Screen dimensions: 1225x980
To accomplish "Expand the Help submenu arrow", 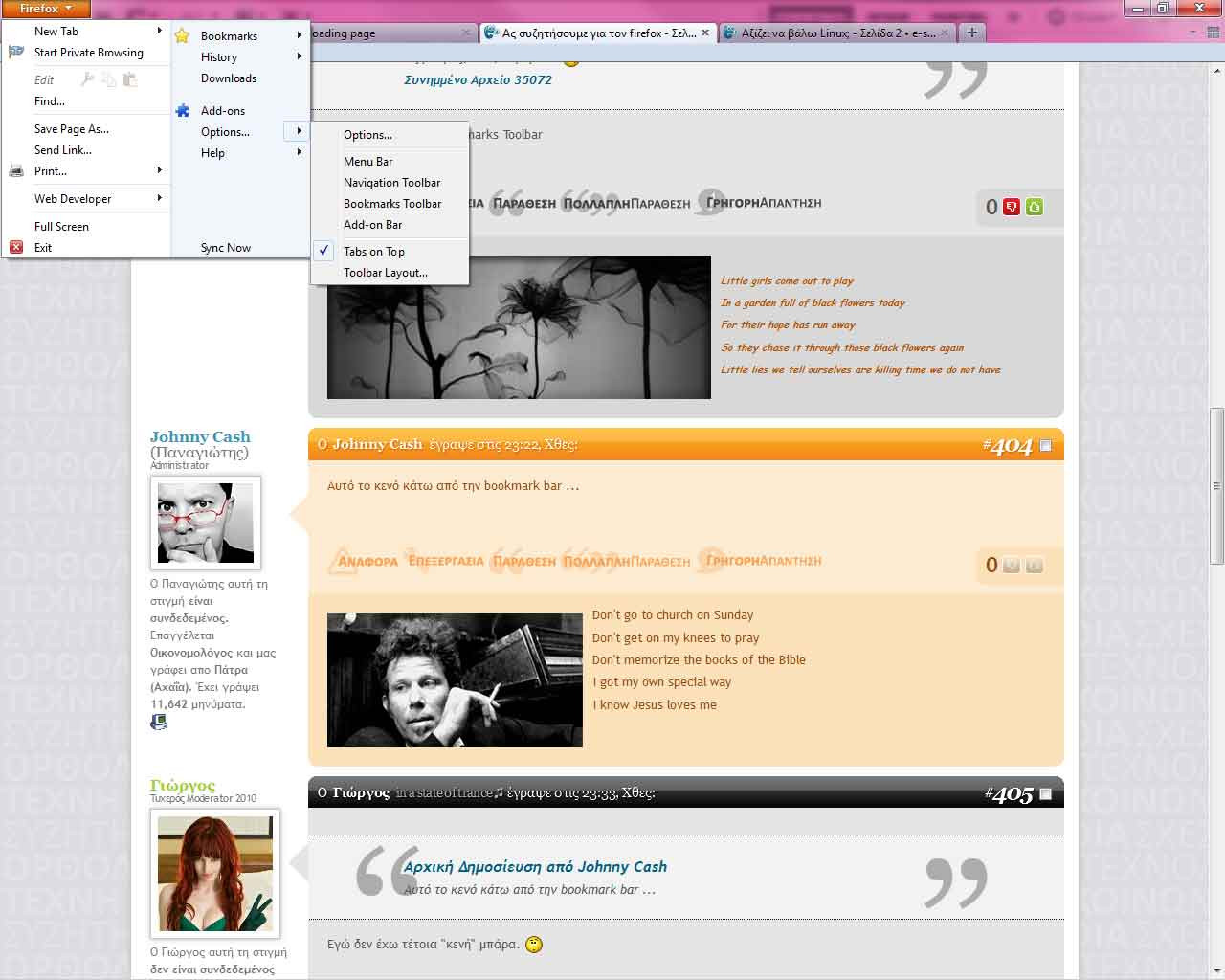I will (x=300, y=152).
